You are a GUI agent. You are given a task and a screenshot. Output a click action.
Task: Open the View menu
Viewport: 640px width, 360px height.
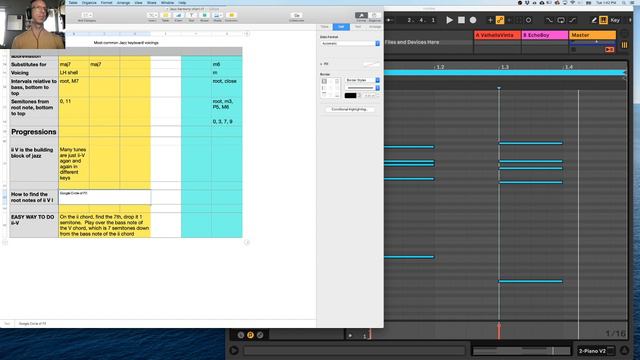[138, 2]
